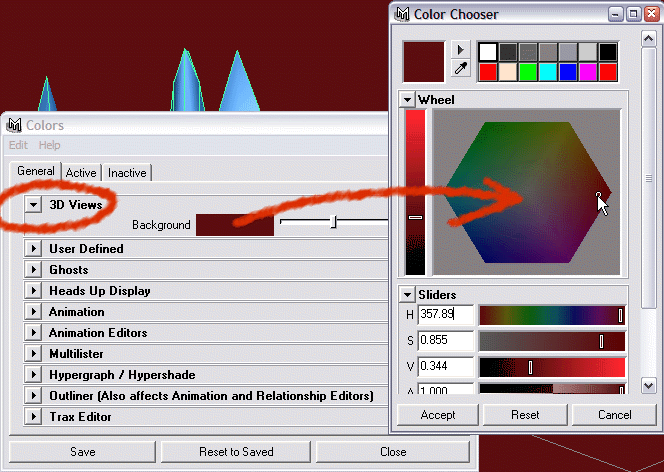Screen dimensions: 664x472
Task: Expand the Hypergraph / Hypershade section
Action: pyautogui.click(x=34, y=375)
